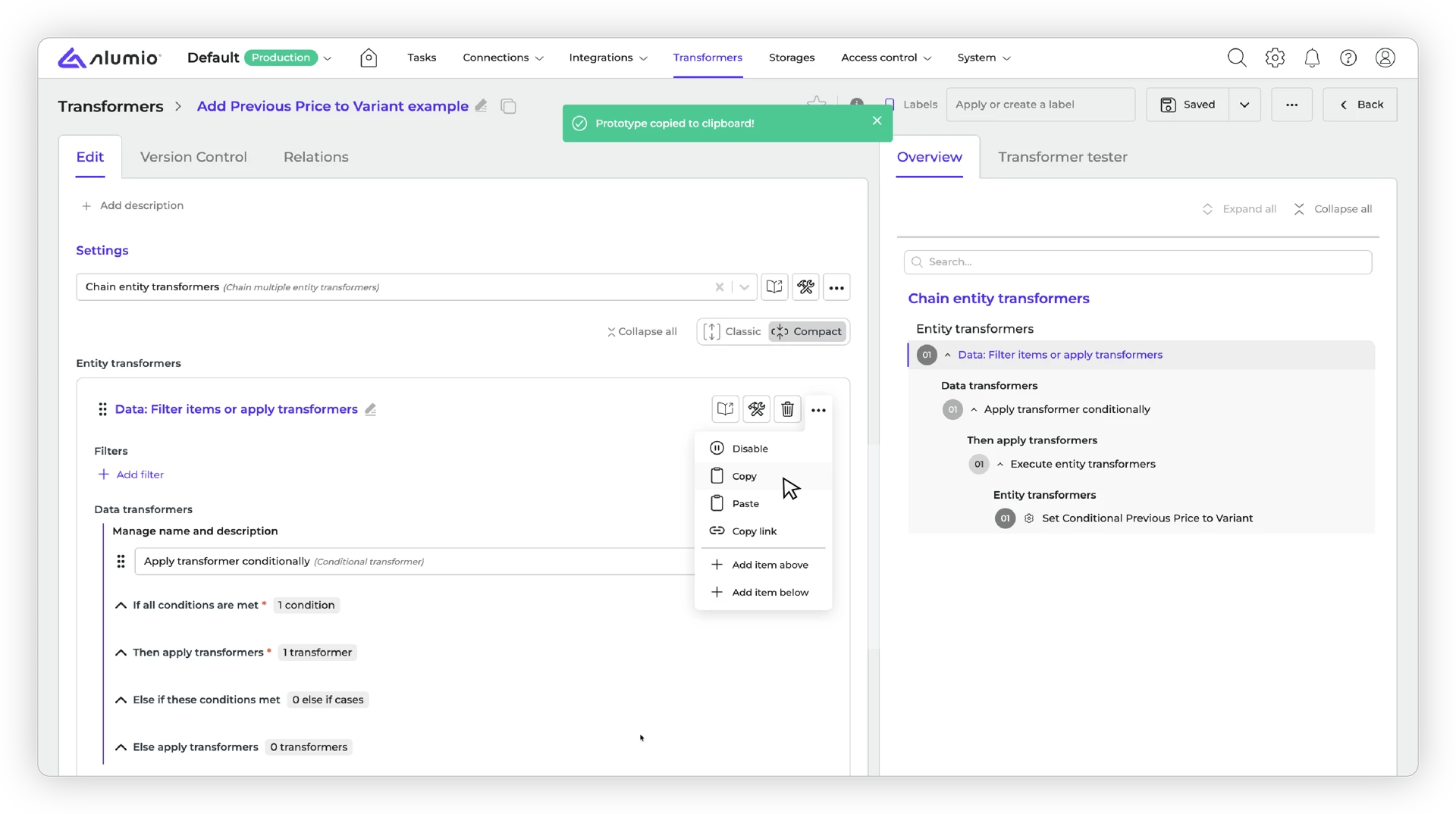Image resolution: width=1456 pixels, height=814 pixels.
Task: Click the Saved button
Action: click(1188, 105)
